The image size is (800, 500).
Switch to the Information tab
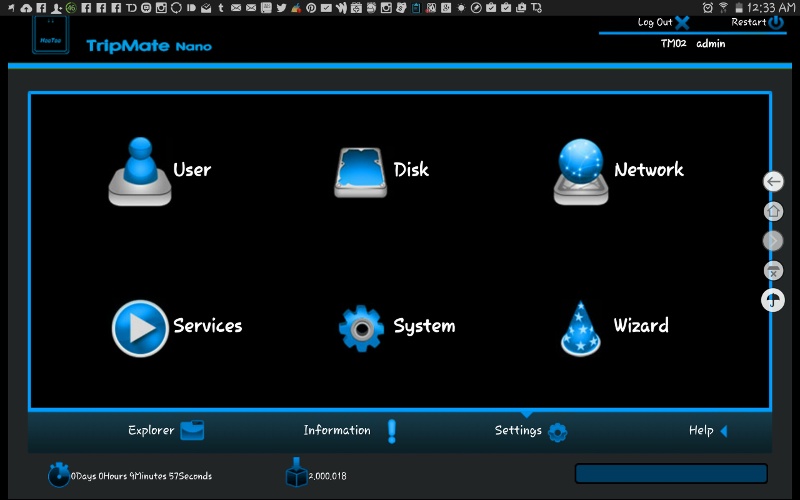(350, 431)
